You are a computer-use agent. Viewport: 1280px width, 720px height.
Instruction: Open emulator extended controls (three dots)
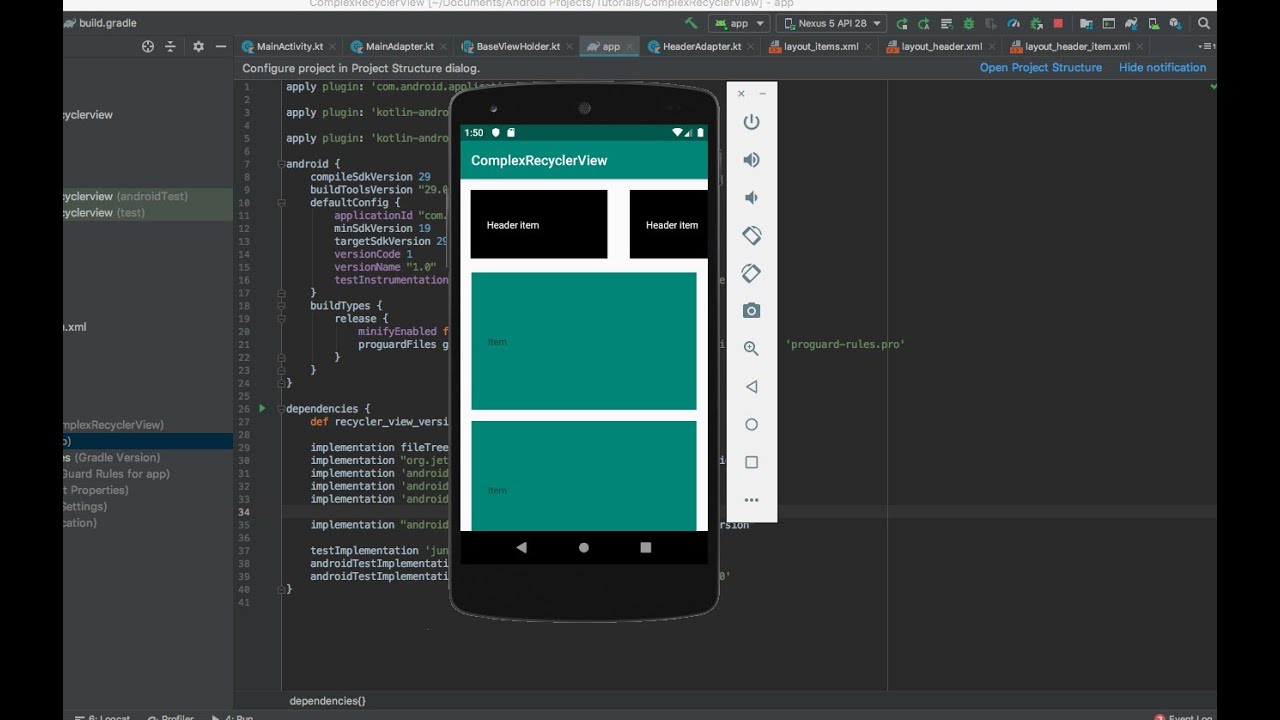tap(751, 500)
